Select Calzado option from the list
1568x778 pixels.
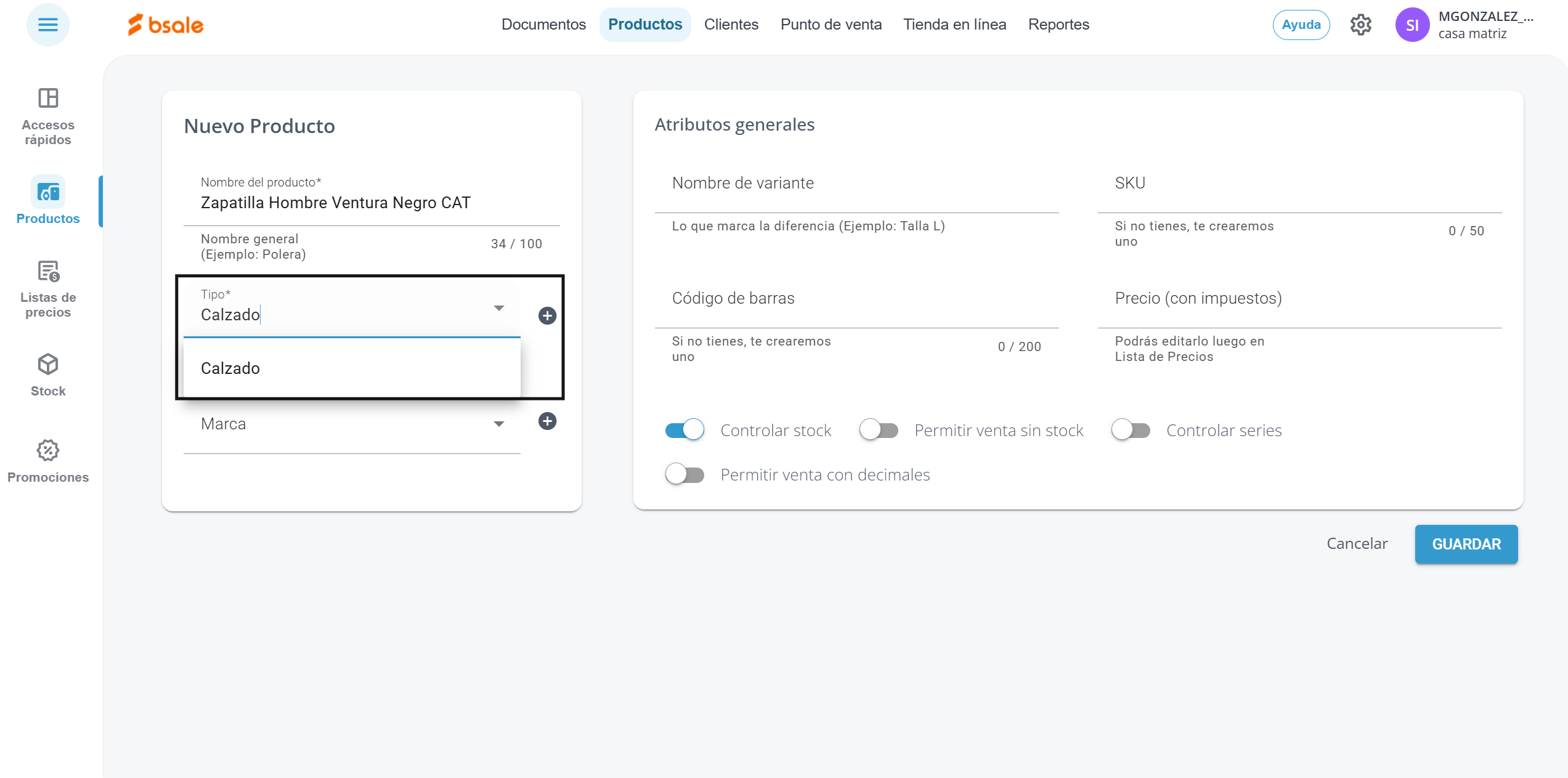tap(230, 368)
